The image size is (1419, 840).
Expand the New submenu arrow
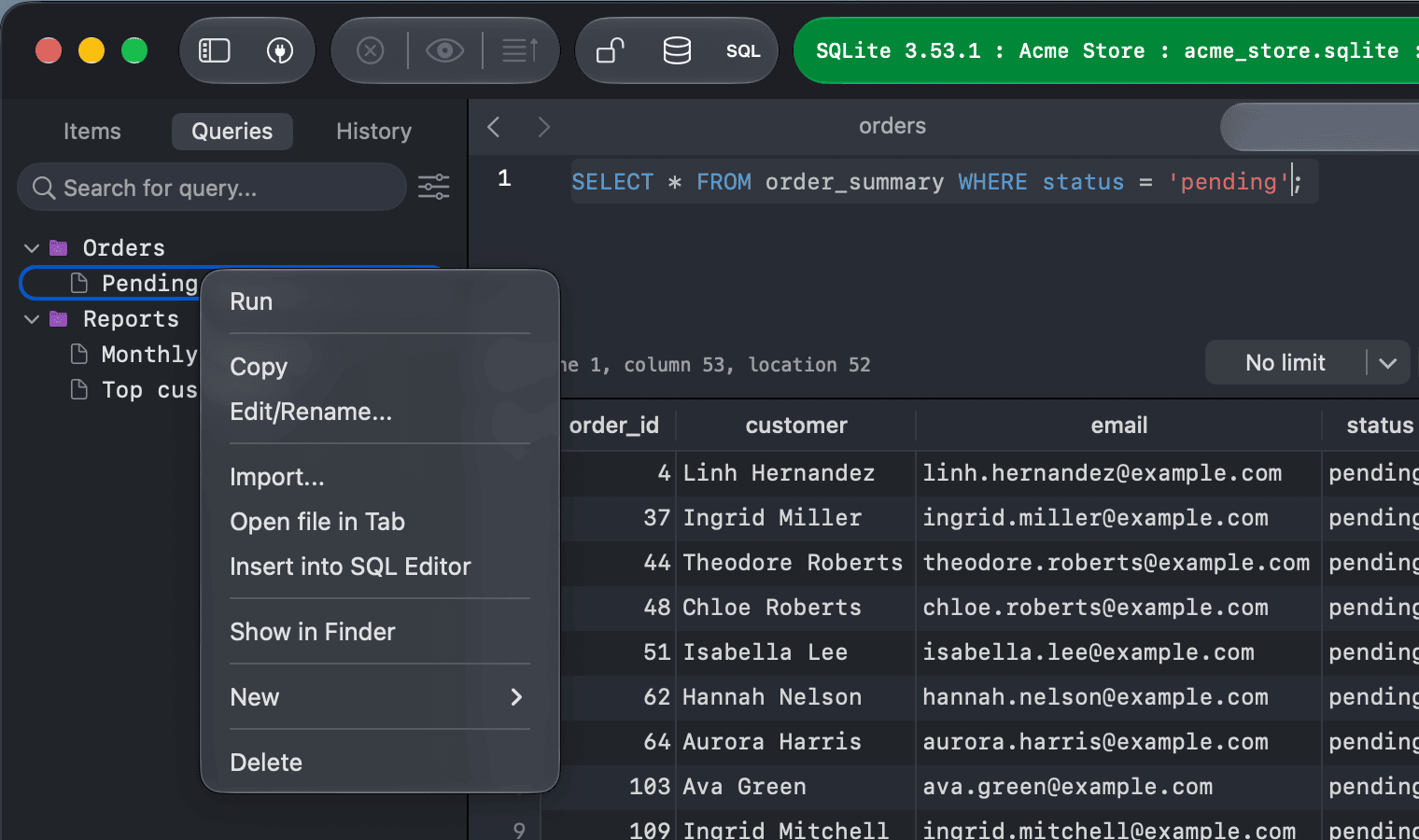[516, 697]
